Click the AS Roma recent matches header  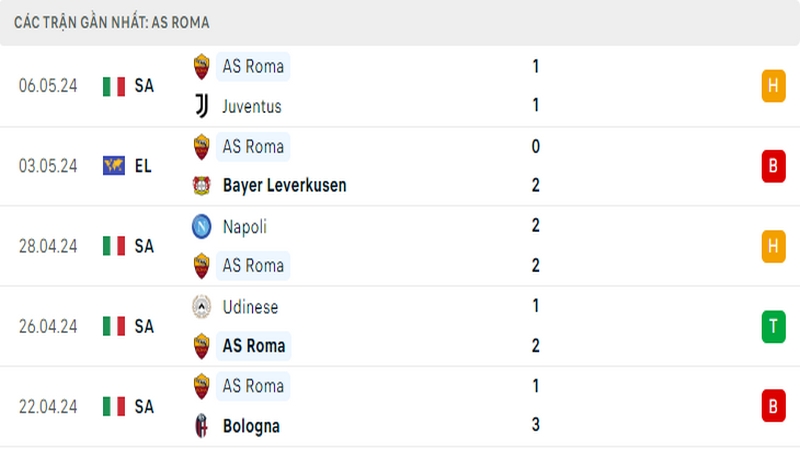coord(112,22)
